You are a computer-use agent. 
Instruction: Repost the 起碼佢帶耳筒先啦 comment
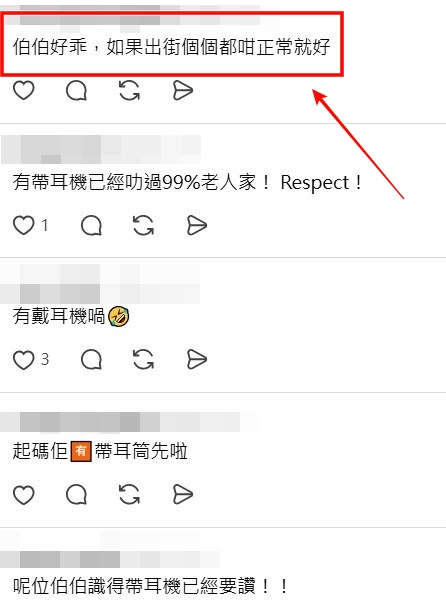coord(129,494)
